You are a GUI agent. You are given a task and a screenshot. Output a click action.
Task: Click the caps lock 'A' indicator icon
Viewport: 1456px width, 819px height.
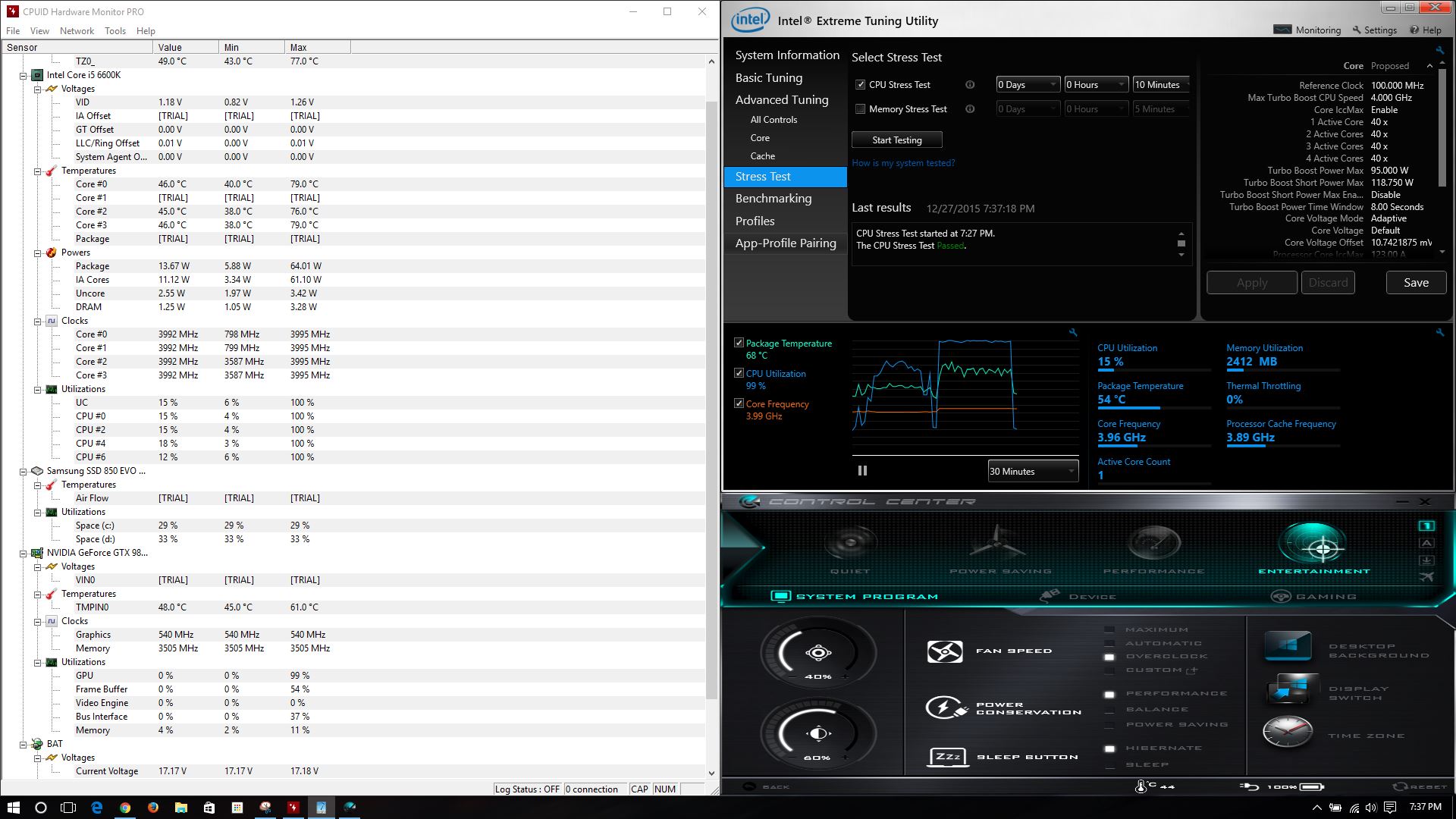[x=1426, y=543]
